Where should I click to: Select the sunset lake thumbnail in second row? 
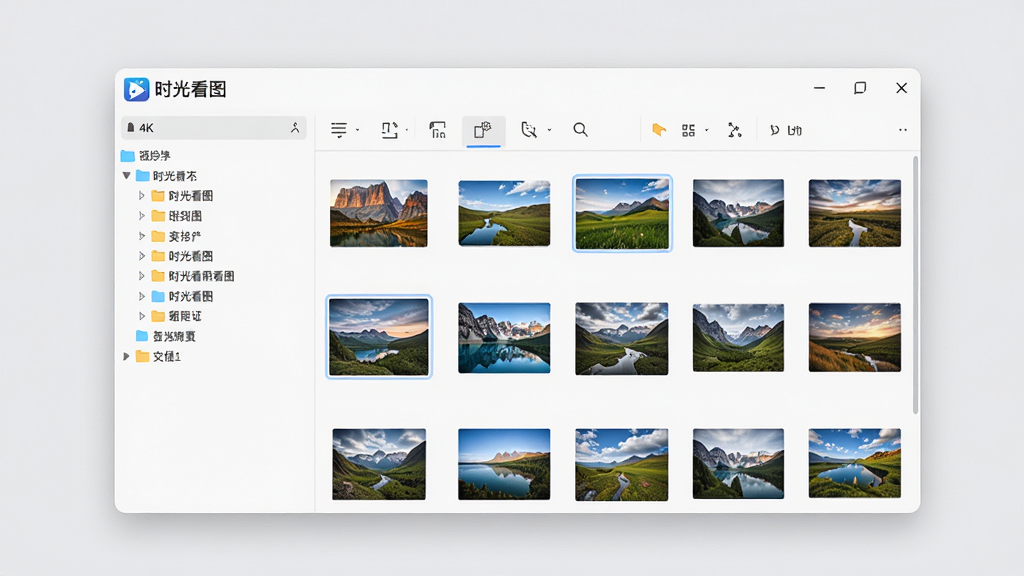379,337
